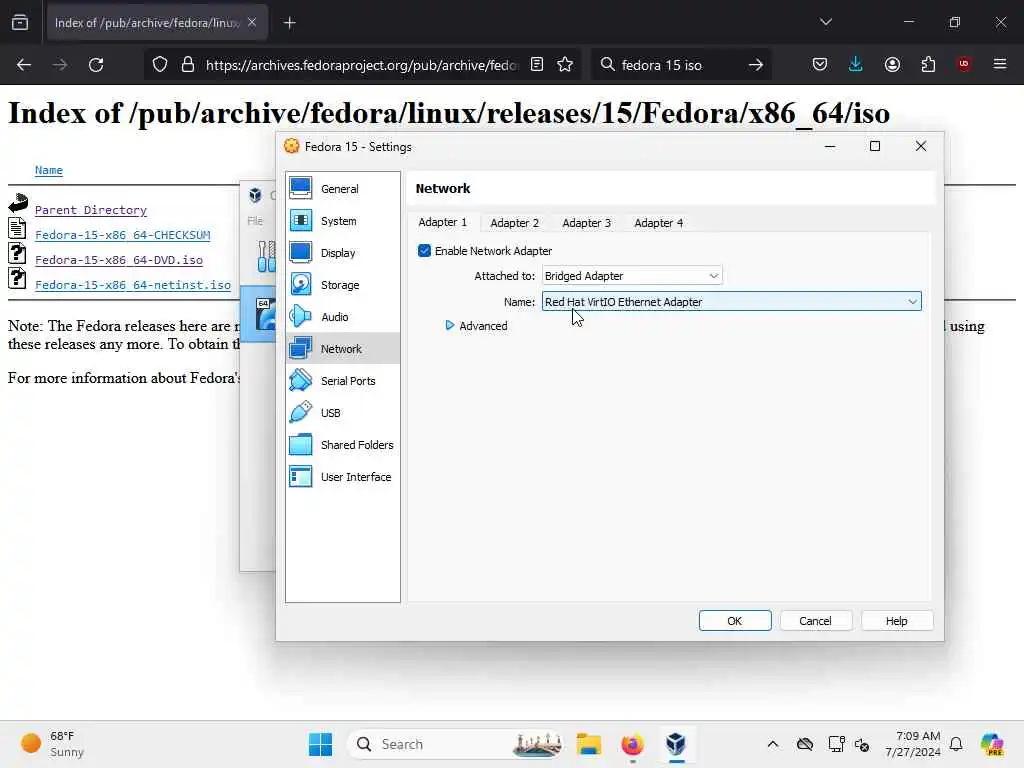
Task: Open Display settings category icon
Action: [300, 253]
